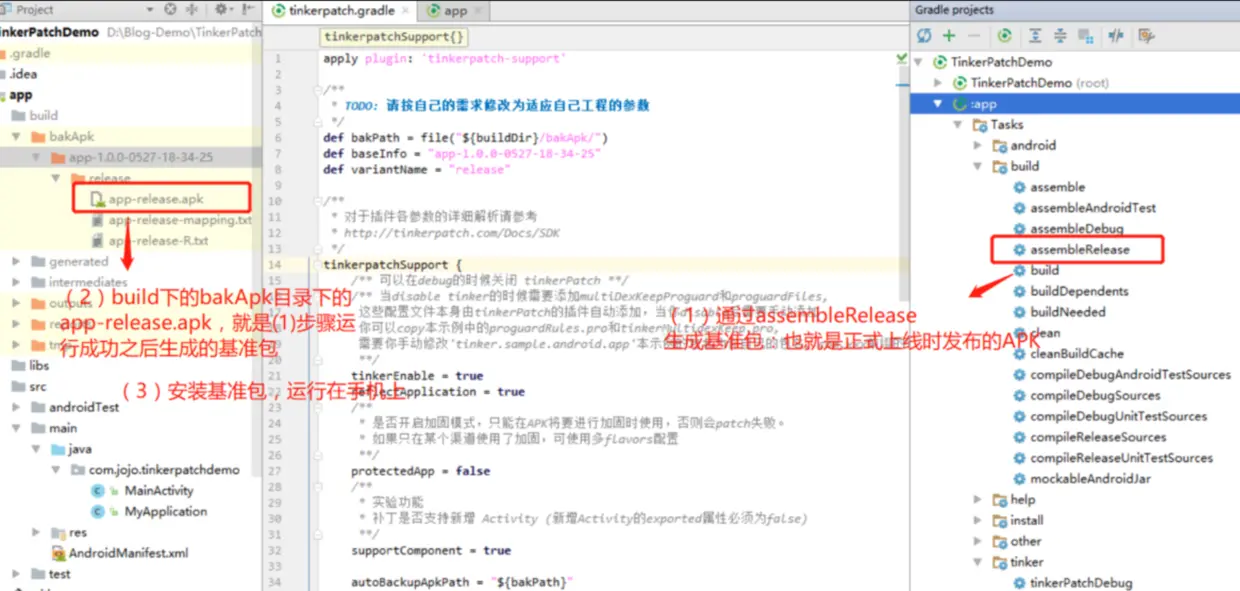1240x591 pixels.
Task: Click line number 14 in the gutter
Action: tap(275, 264)
